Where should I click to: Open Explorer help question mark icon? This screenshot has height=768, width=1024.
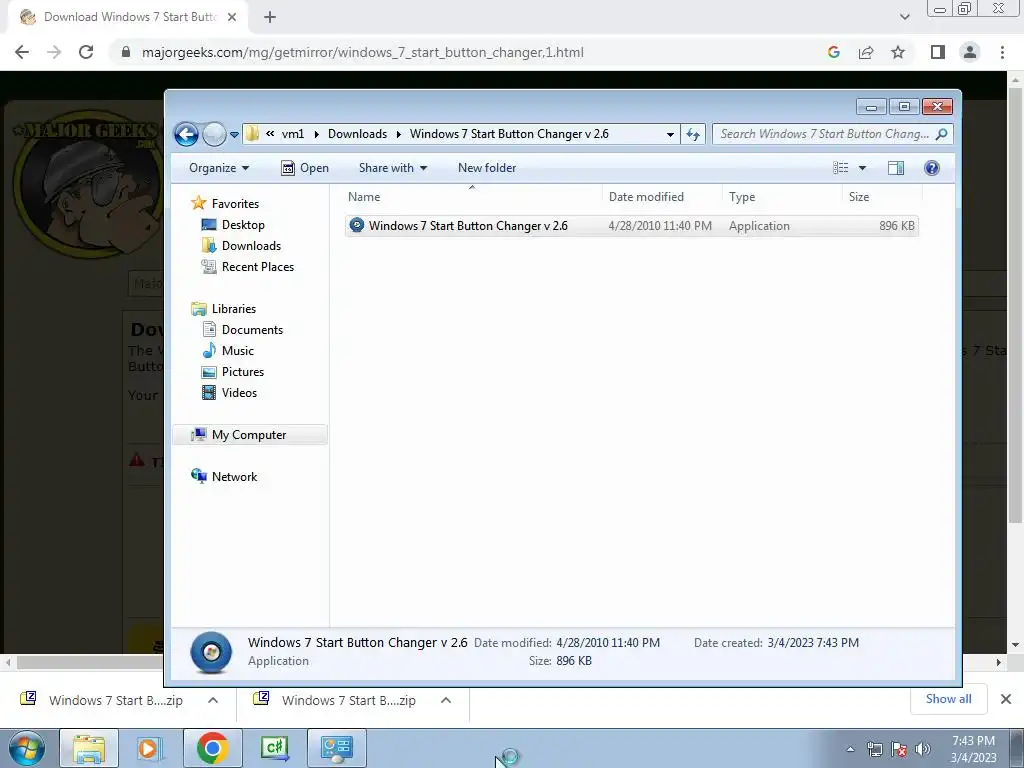932,168
